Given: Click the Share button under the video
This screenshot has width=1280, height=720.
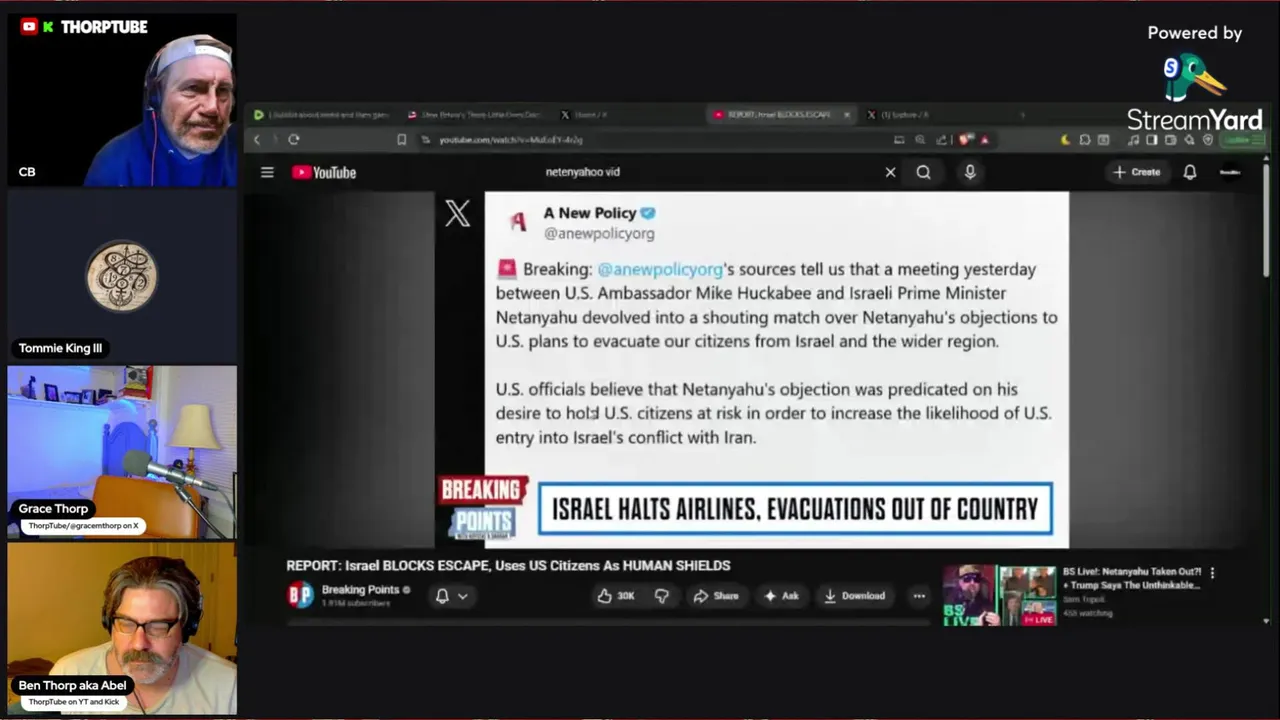Looking at the screenshot, I should pos(715,596).
